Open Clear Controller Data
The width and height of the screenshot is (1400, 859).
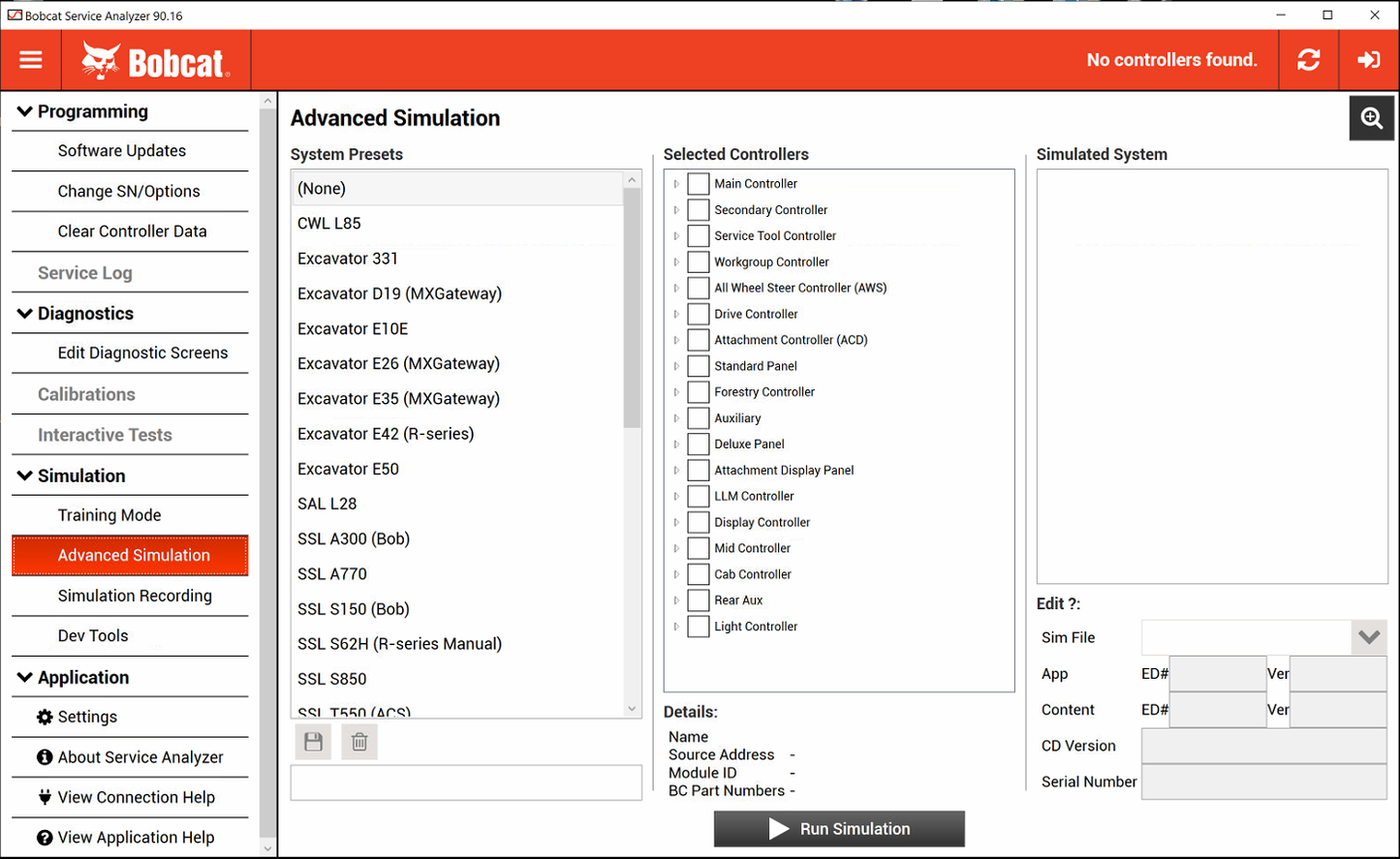click(x=130, y=231)
